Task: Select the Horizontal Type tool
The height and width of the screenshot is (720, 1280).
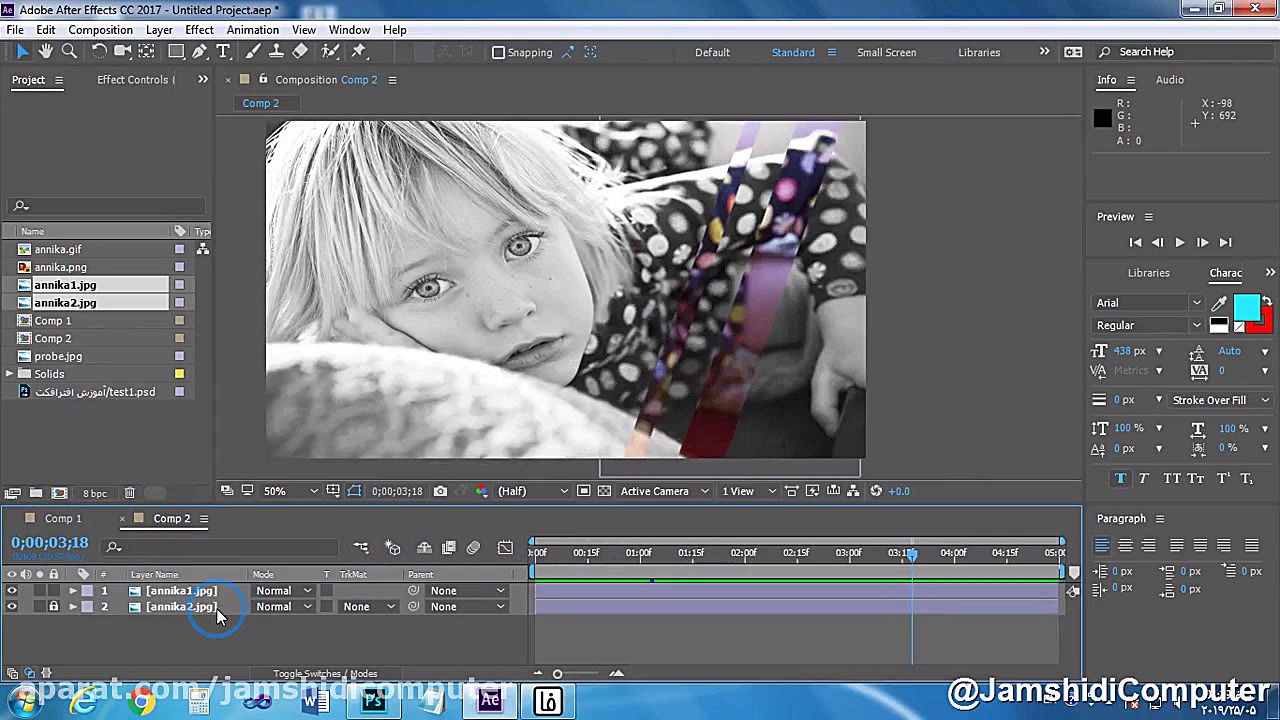Action: (223, 52)
